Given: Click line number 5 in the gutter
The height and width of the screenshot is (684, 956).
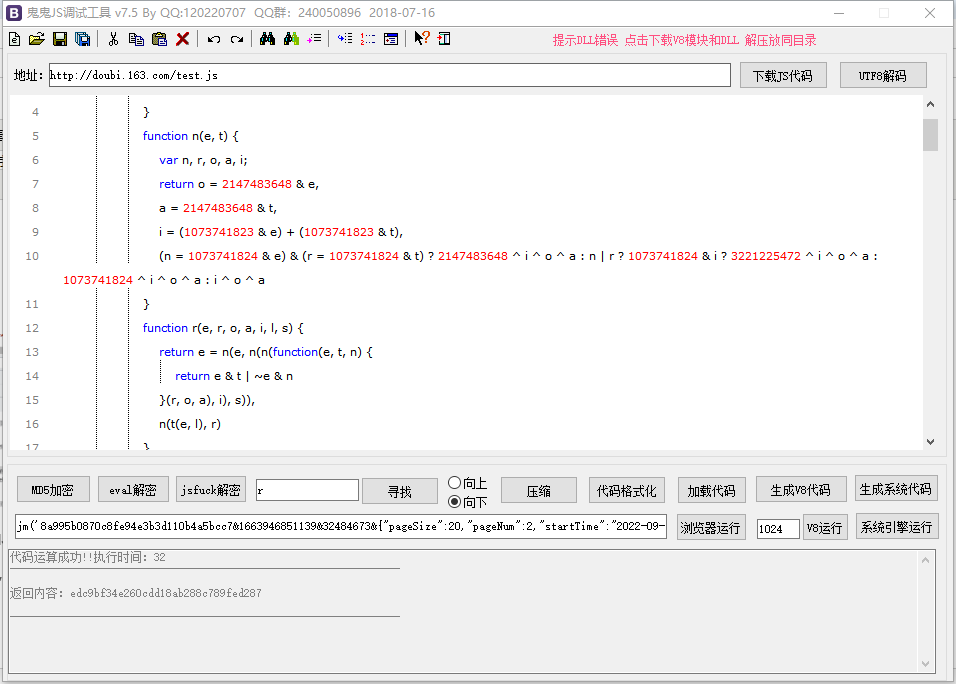Looking at the screenshot, I should pyautogui.click(x=35, y=136).
